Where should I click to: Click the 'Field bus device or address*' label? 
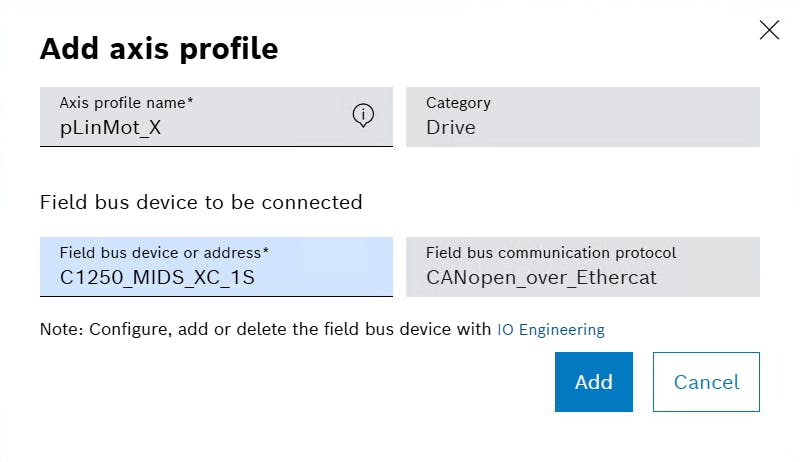coord(164,253)
